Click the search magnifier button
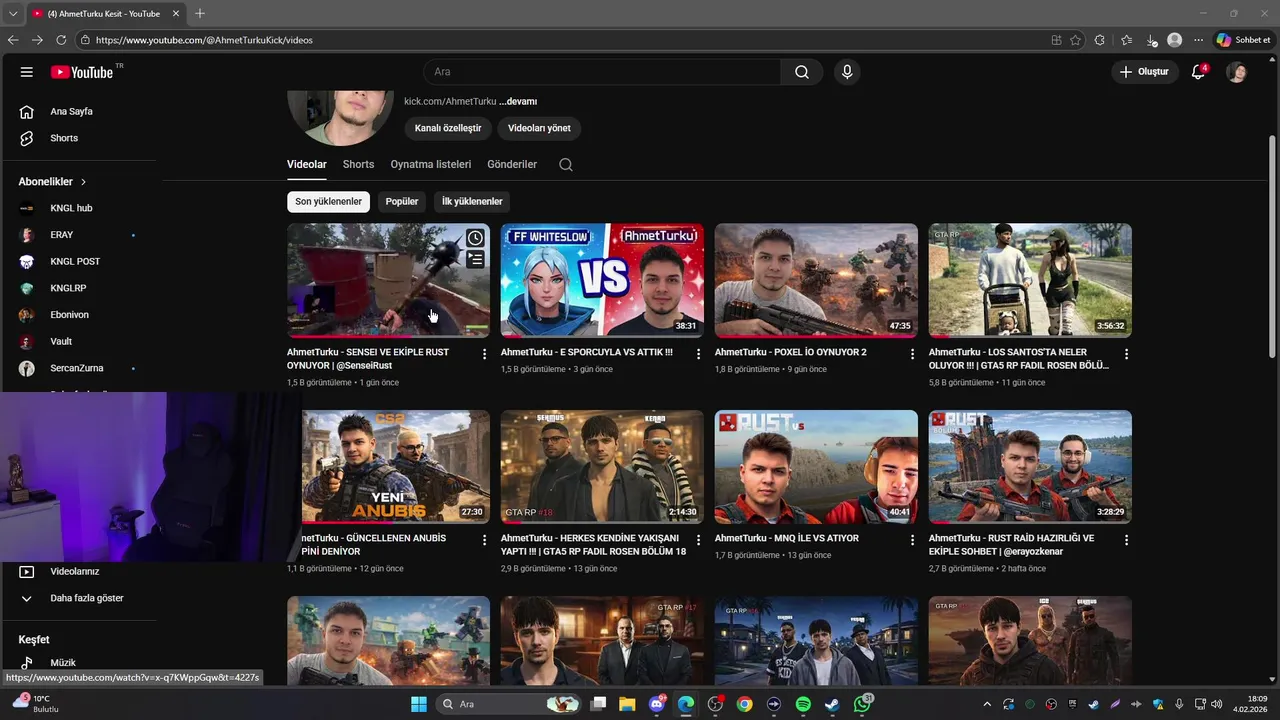This screenshot has height=720, width=1280. 802,72
